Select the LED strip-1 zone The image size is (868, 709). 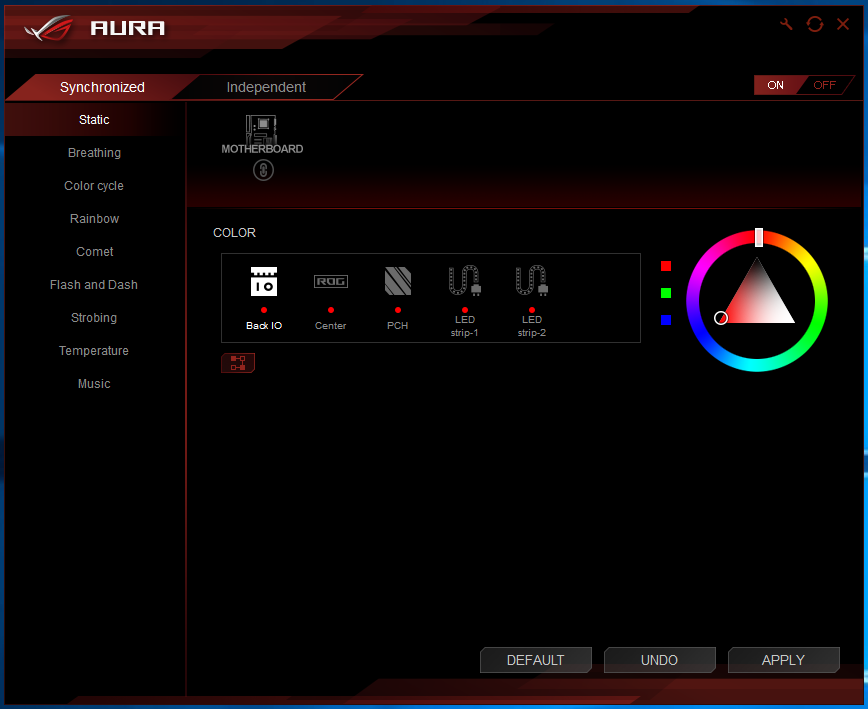464,301
